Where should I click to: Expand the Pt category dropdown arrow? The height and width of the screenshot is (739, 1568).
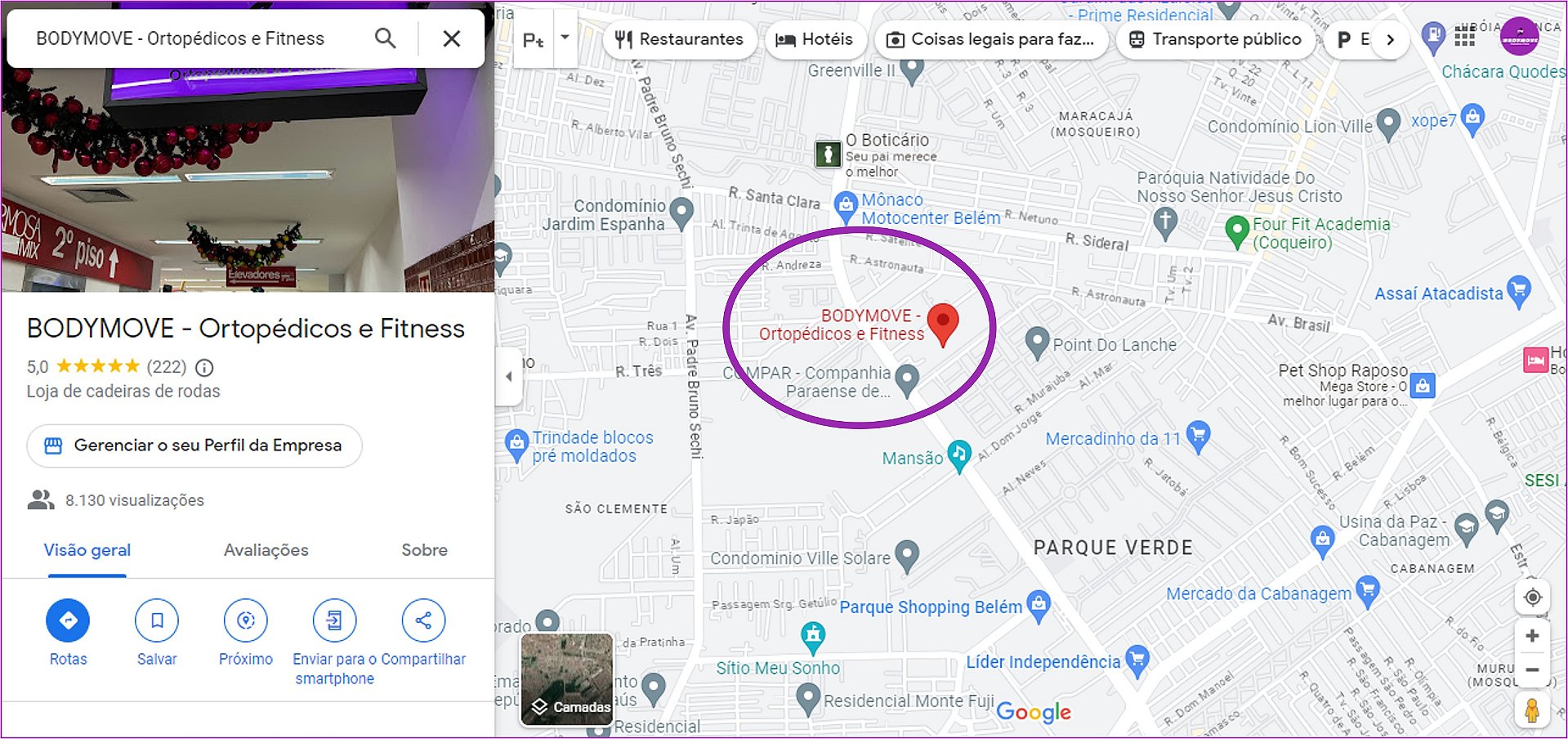click(565, 38)
